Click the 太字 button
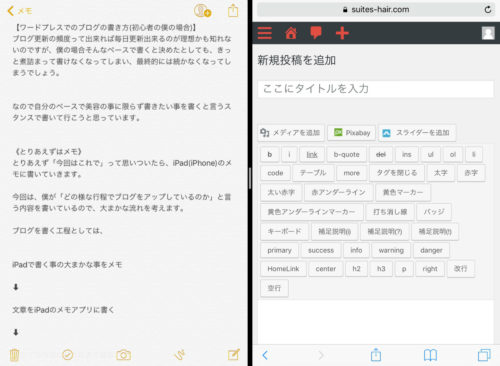Image resolution: width=500 pixels, height=366 pixels. point(441,173)
